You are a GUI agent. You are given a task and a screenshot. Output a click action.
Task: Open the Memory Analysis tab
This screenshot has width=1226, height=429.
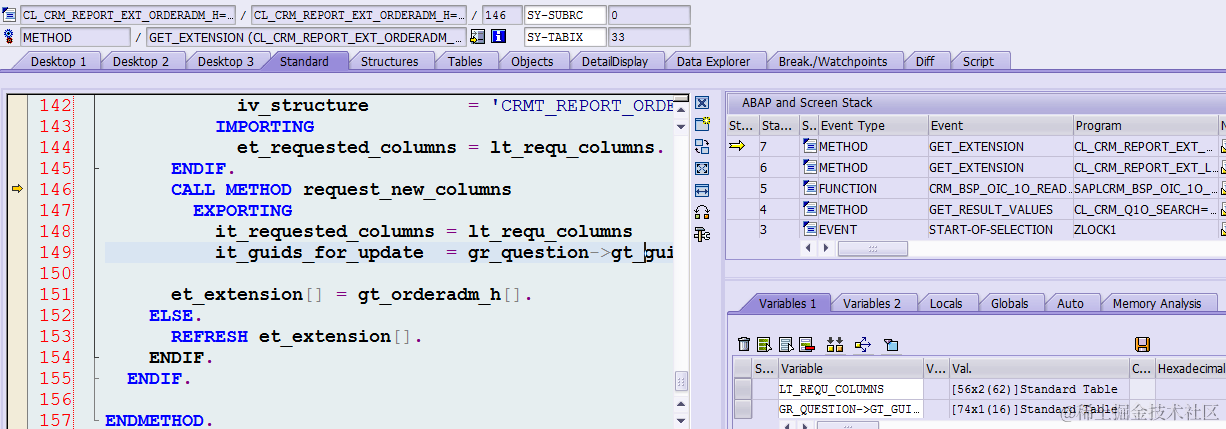(x=1157, y=303)
